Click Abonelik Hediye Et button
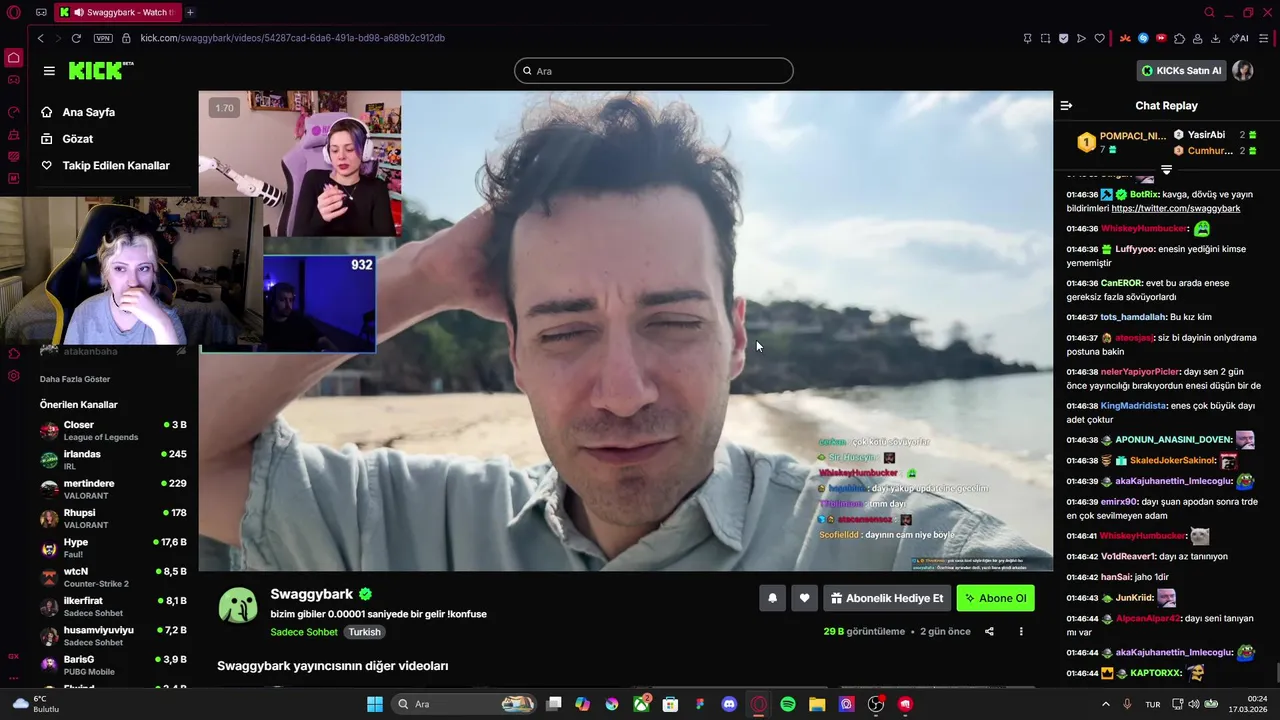Screen dimensions: 1280x720 (887, 598)
